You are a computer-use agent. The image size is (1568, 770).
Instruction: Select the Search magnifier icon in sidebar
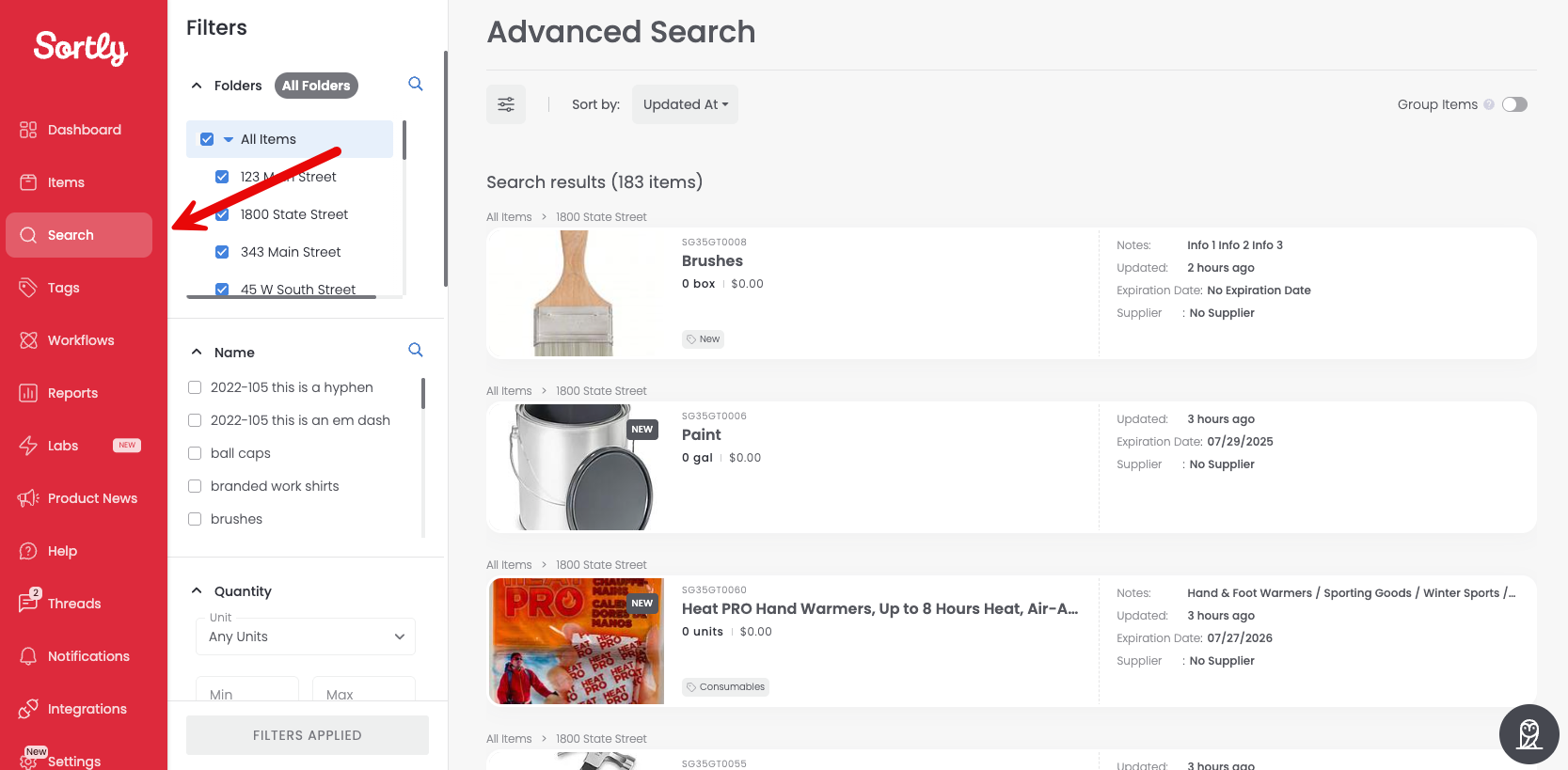(28, 235)
